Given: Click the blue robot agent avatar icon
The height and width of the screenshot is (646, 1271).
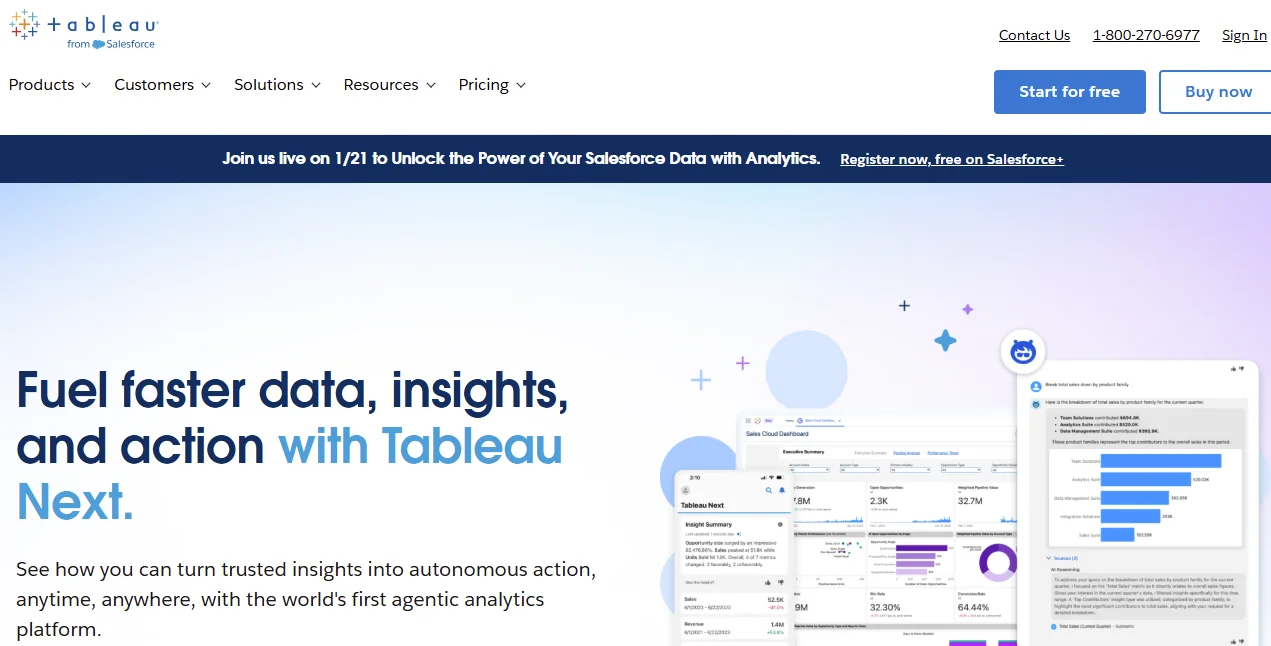Looking at the screenshot, I should tap(1022, 351).
